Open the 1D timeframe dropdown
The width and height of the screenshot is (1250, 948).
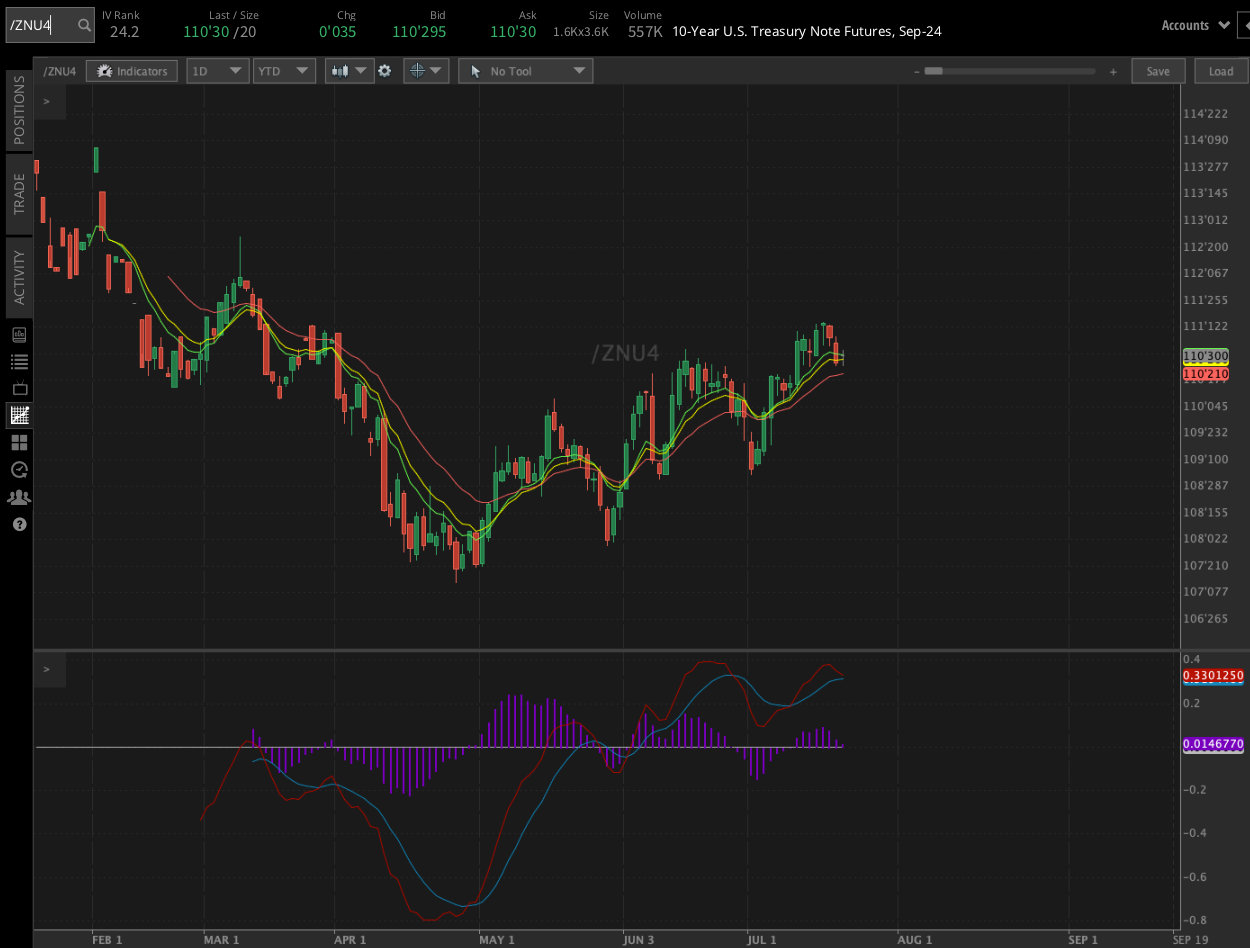tap(217, 70)
